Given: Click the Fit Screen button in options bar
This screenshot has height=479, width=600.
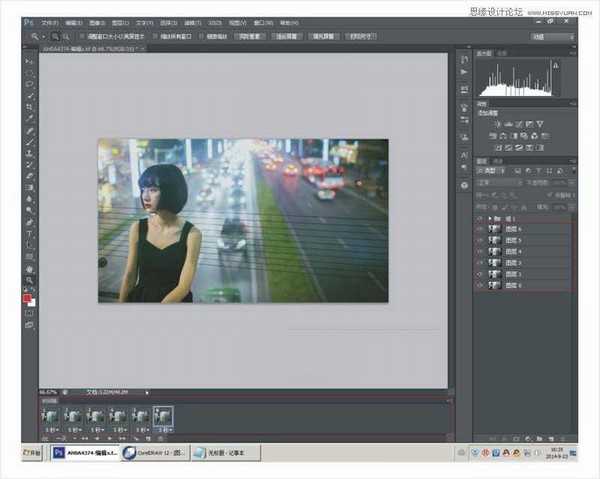Looking at the screenshot, I should point(285,33).
